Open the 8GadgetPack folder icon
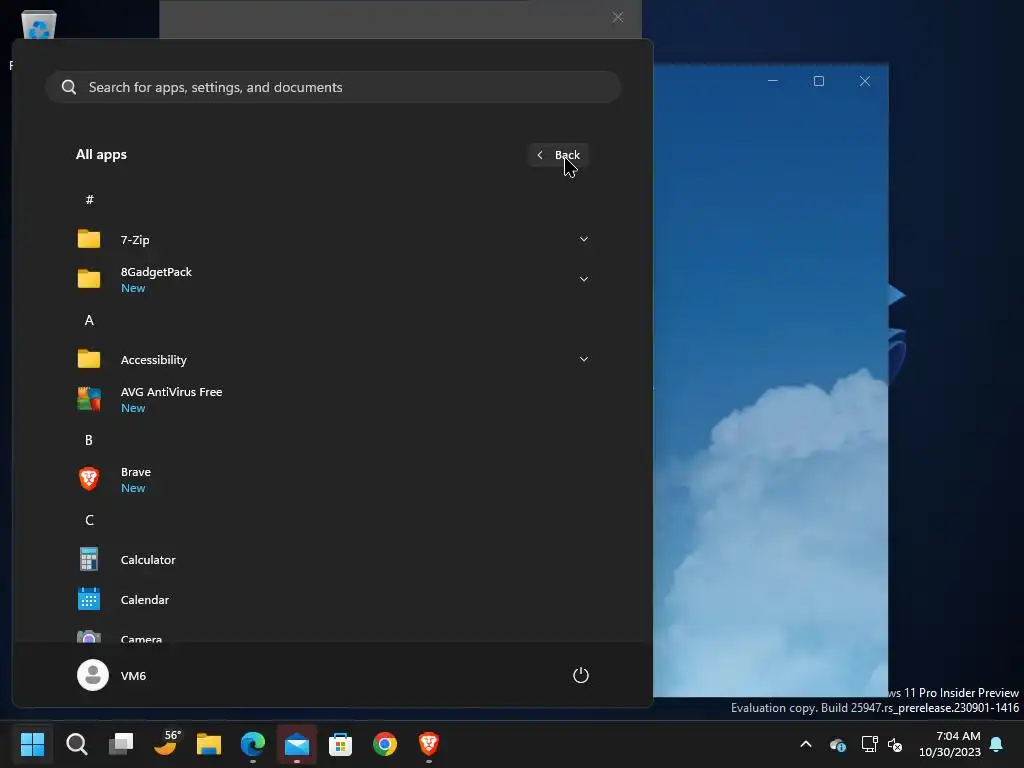 (89, 279)
